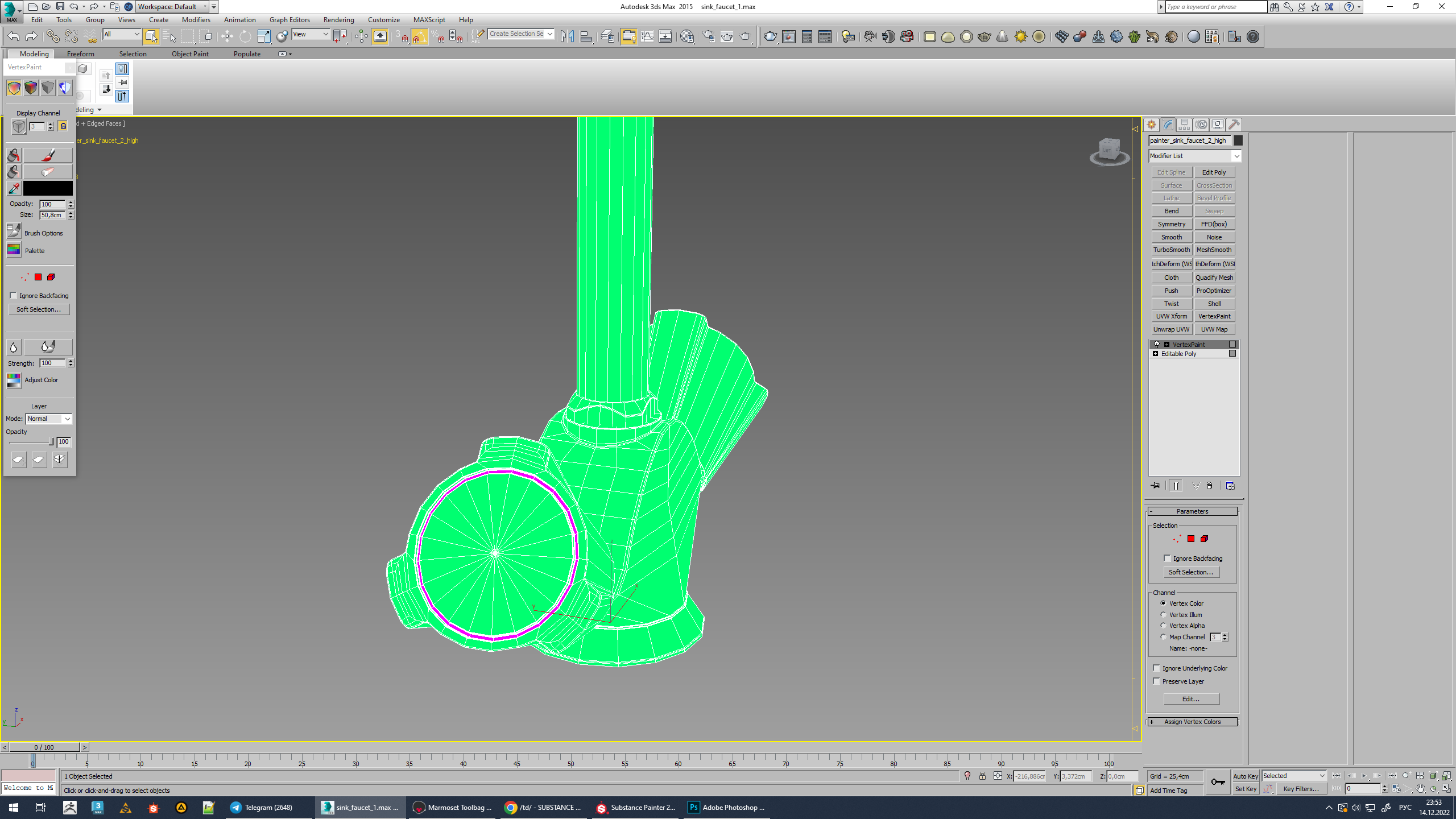Enable Ignore Backfacing in floating VertexPaint panel

pyautogui.click(x=14, y=296)
